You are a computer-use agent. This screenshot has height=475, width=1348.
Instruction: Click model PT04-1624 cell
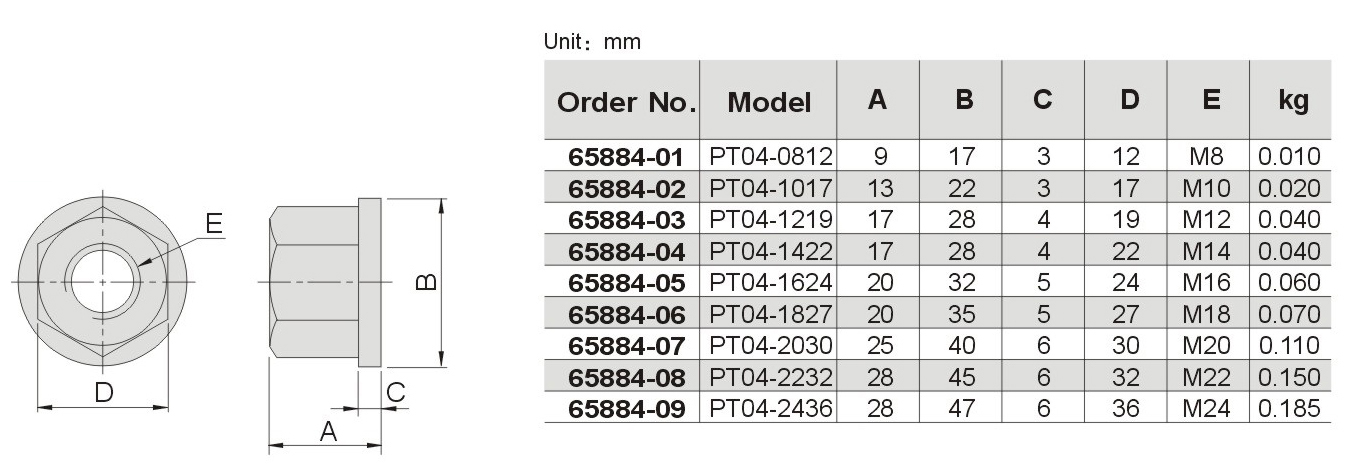click(769, 283)
